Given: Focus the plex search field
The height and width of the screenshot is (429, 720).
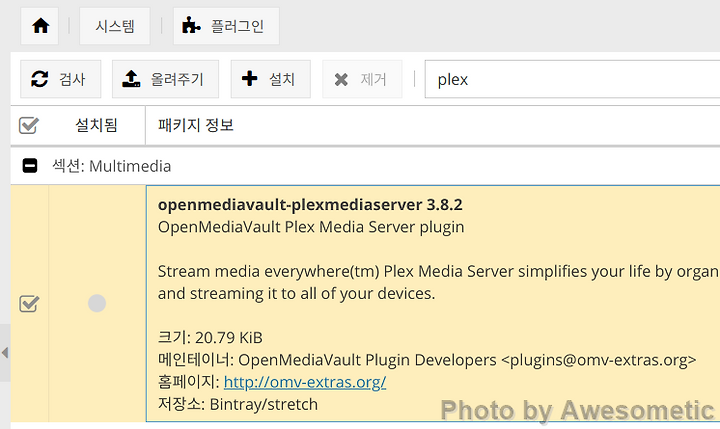Looking at the screenshot, I should (x=572, y=79).
